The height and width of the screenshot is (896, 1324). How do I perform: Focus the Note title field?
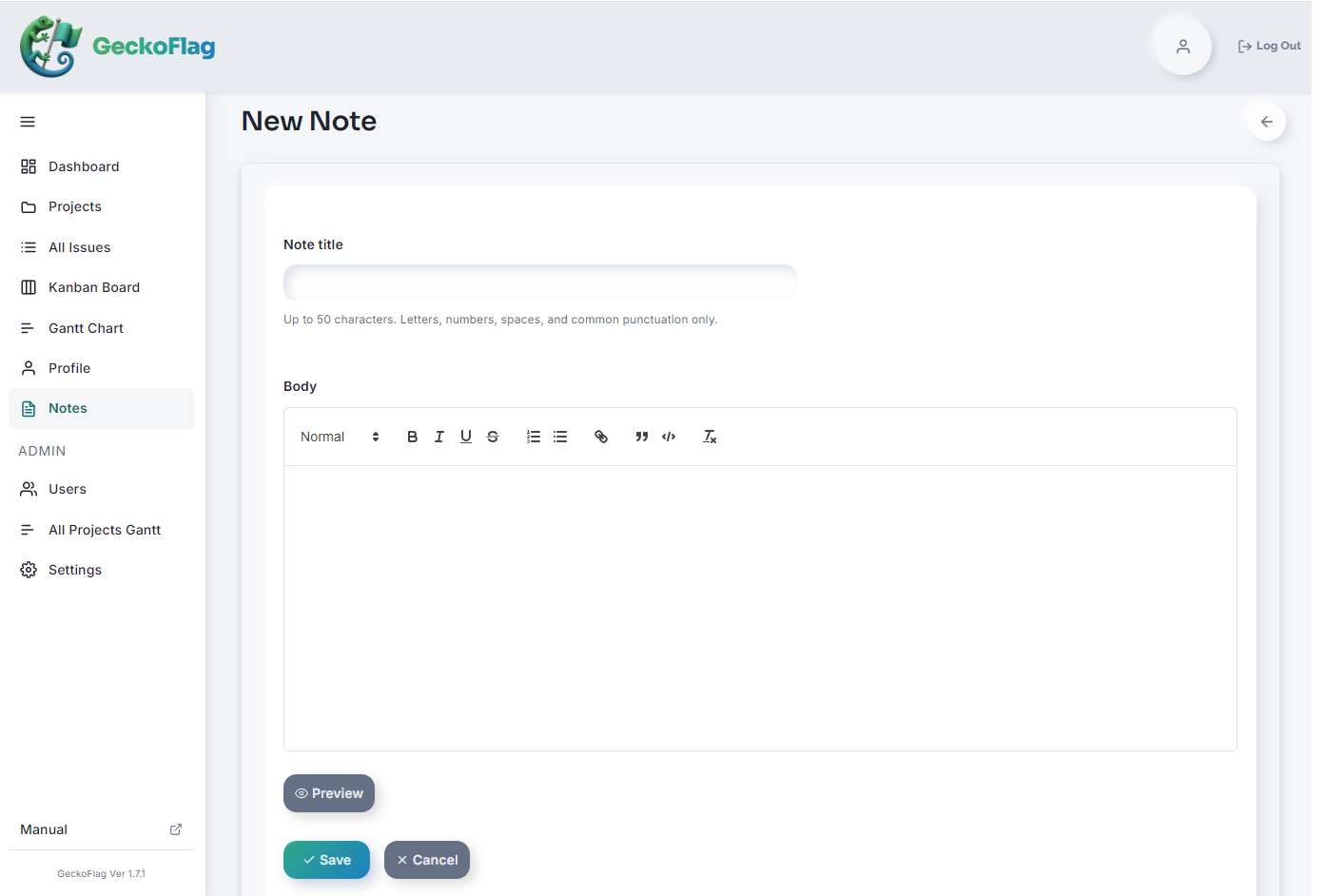tap(540, 282)
